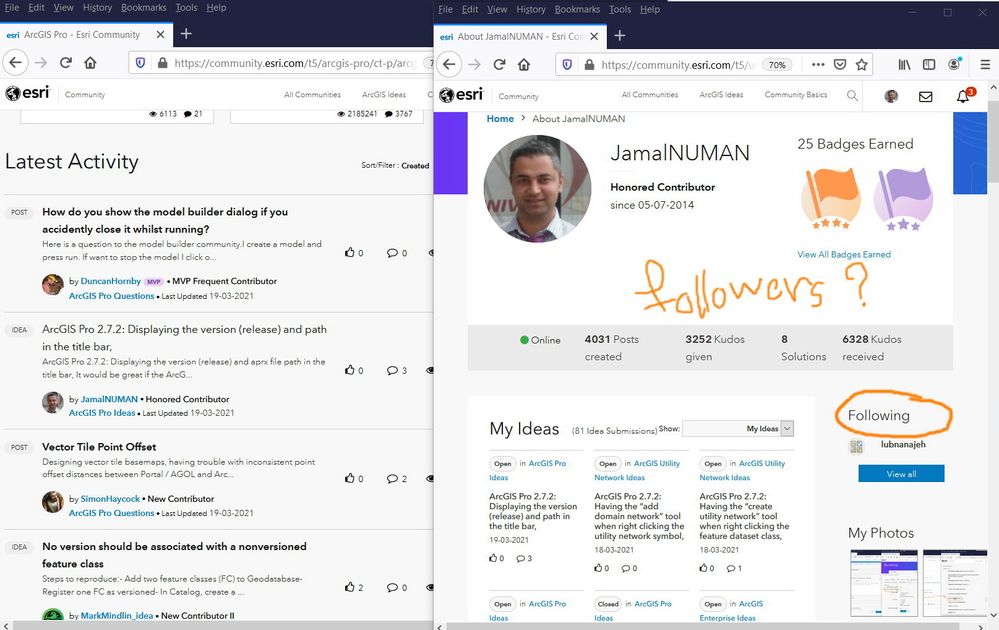
Task: Click All Communities in right window header
Action: pos(650,94)
